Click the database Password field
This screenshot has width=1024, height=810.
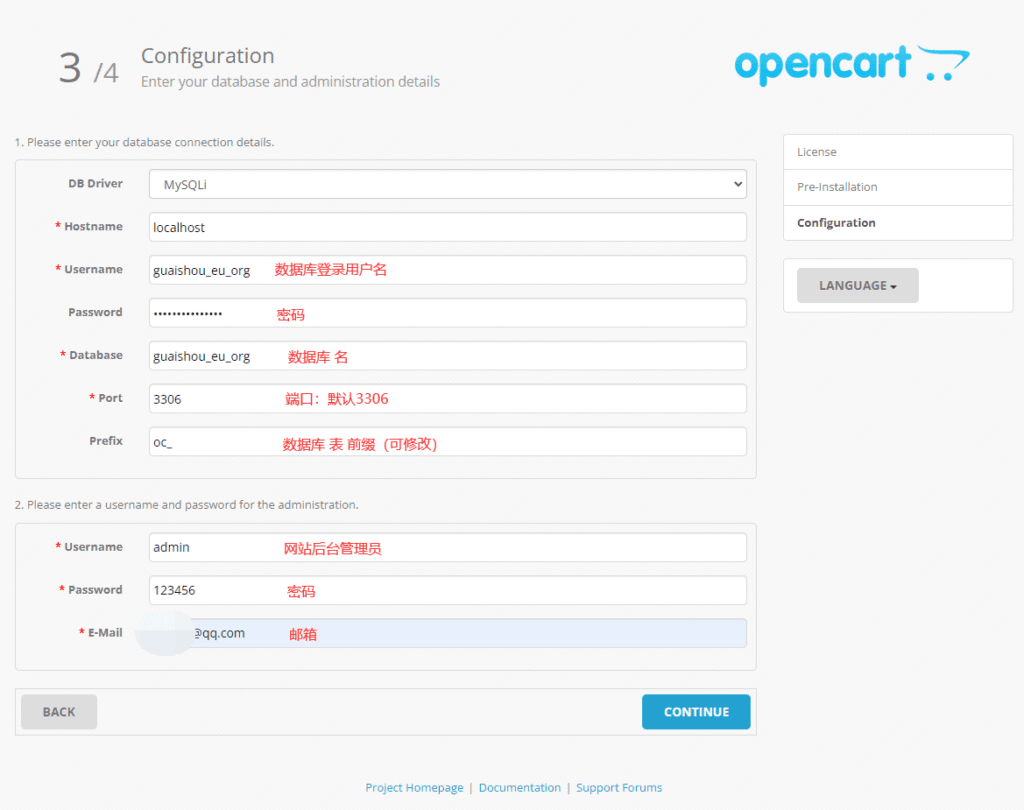[x=447, y=313]
